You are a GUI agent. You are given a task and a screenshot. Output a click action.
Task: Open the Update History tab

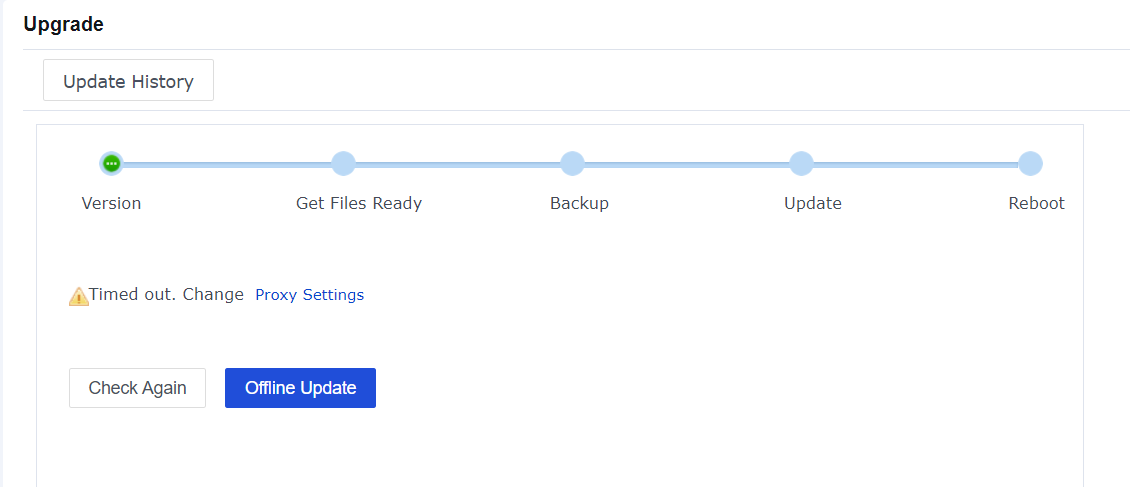click(128, 81)
